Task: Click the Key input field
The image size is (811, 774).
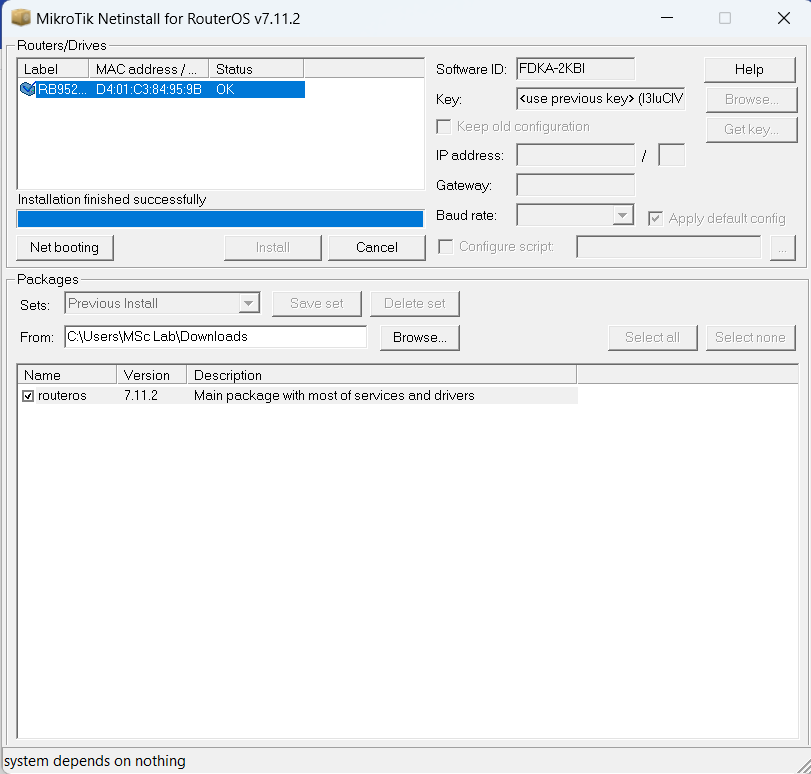Action: pos(600,99)
